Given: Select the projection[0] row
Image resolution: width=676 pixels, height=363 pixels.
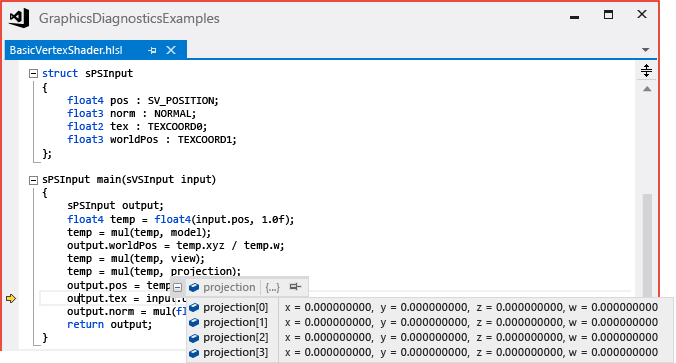Looking at the screenshot, I should click(x=430, y=307).
